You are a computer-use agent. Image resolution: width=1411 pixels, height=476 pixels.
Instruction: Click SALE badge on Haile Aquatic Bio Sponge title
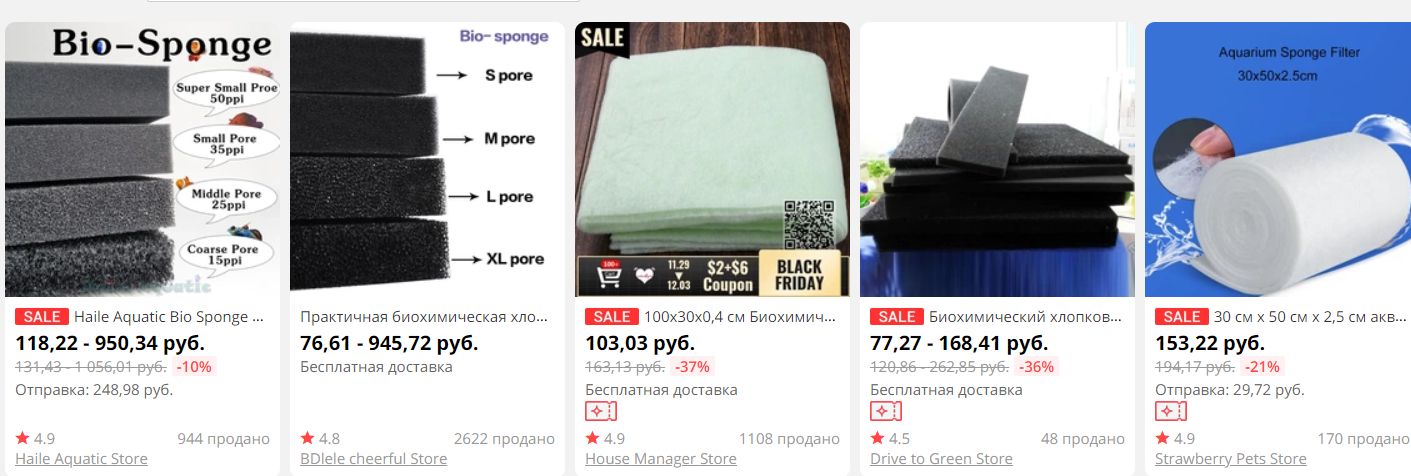click(x=42, y=317)
